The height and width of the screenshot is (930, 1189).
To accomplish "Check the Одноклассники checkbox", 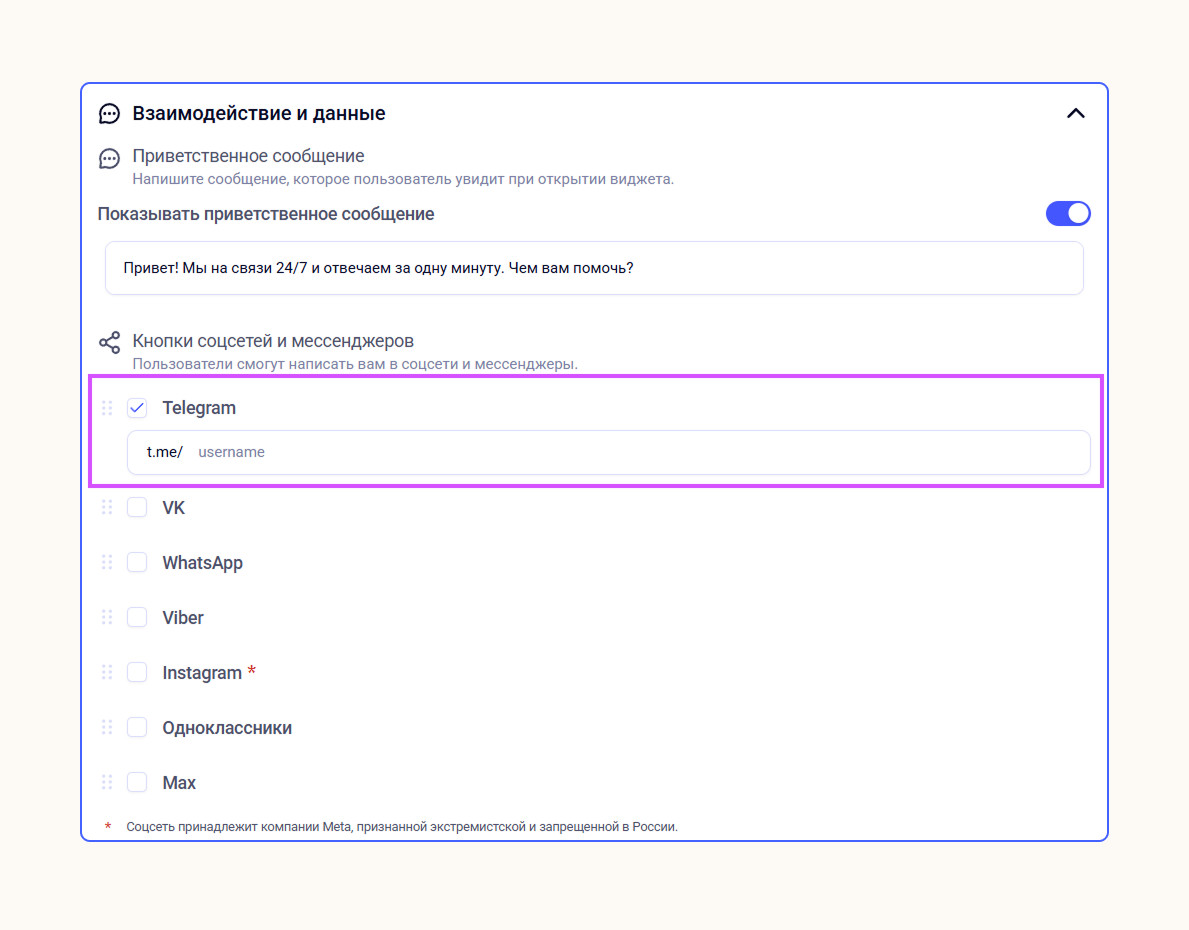I will click(137, 728).
